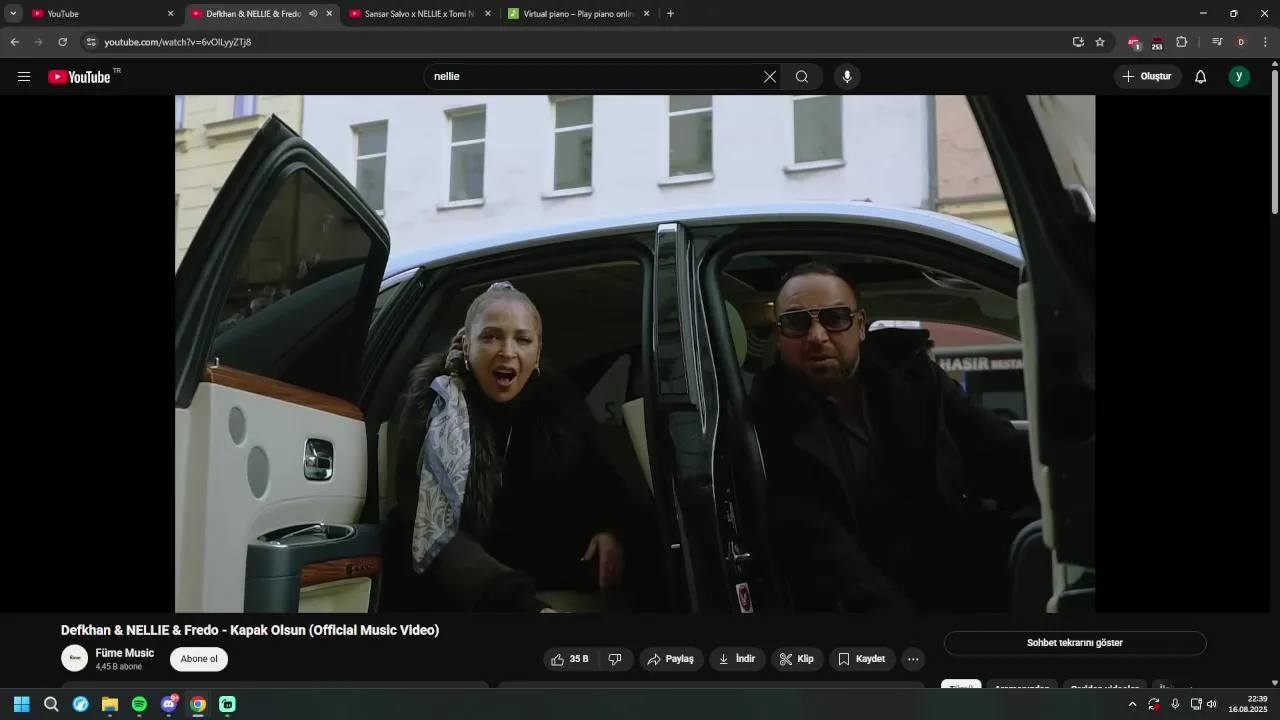The image size is (1280, 720).
Task: Close the Sansar Salvo tab
Action: [x=488, y=14]
